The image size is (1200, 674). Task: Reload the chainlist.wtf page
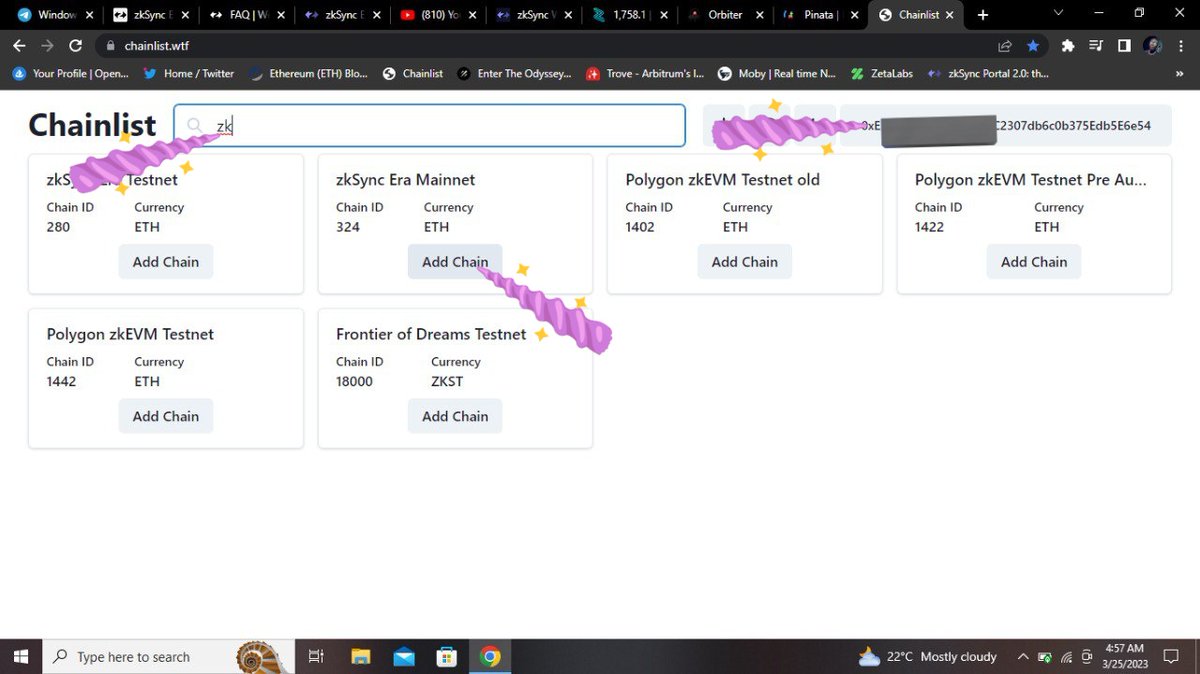coord(75,46)
